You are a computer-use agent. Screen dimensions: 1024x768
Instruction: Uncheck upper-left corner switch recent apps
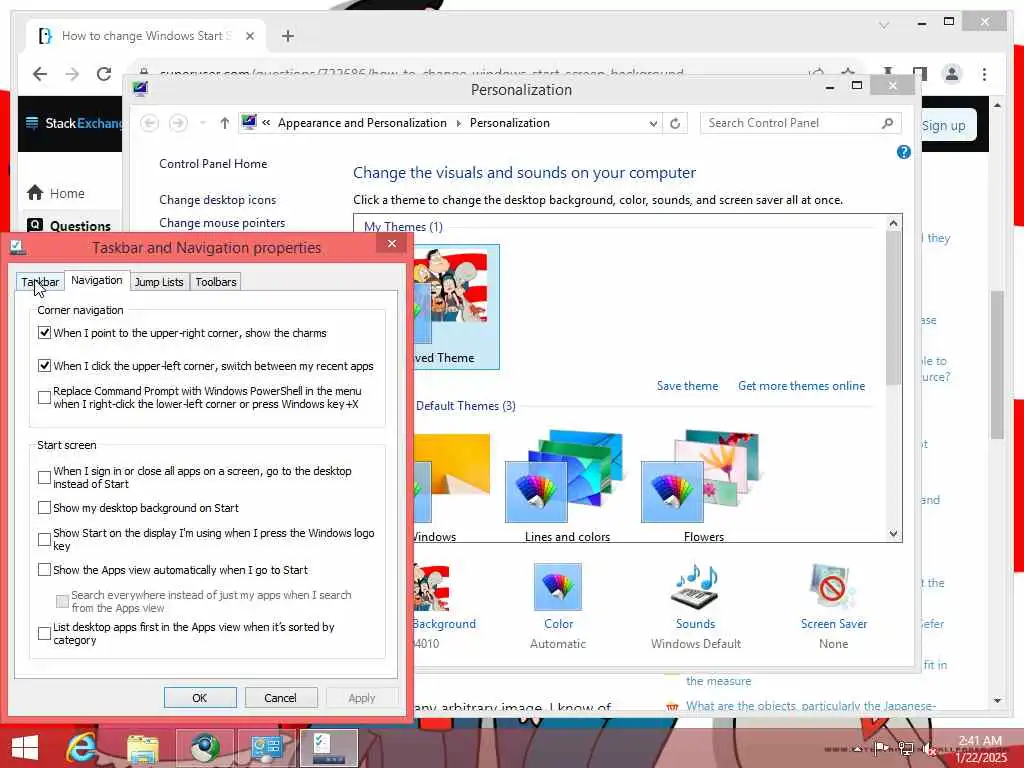pos(44,366)
